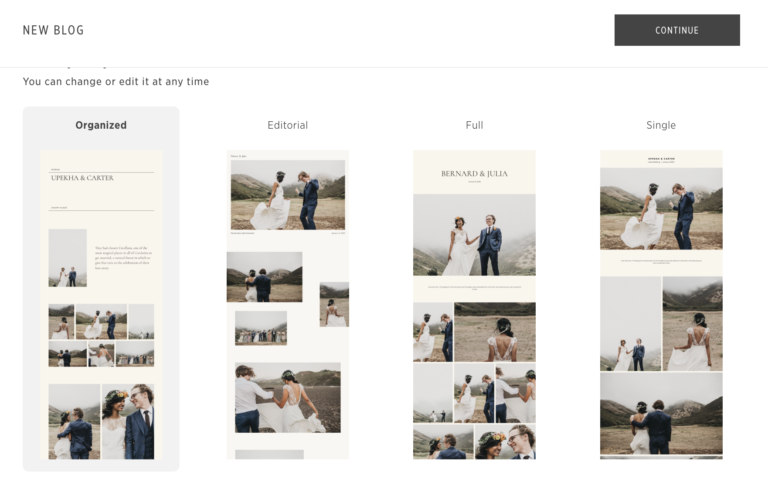Screen dimensions: 768x493
Task: Select the Organized layout label
Action: pyautogui.click(x=101, y=125)
